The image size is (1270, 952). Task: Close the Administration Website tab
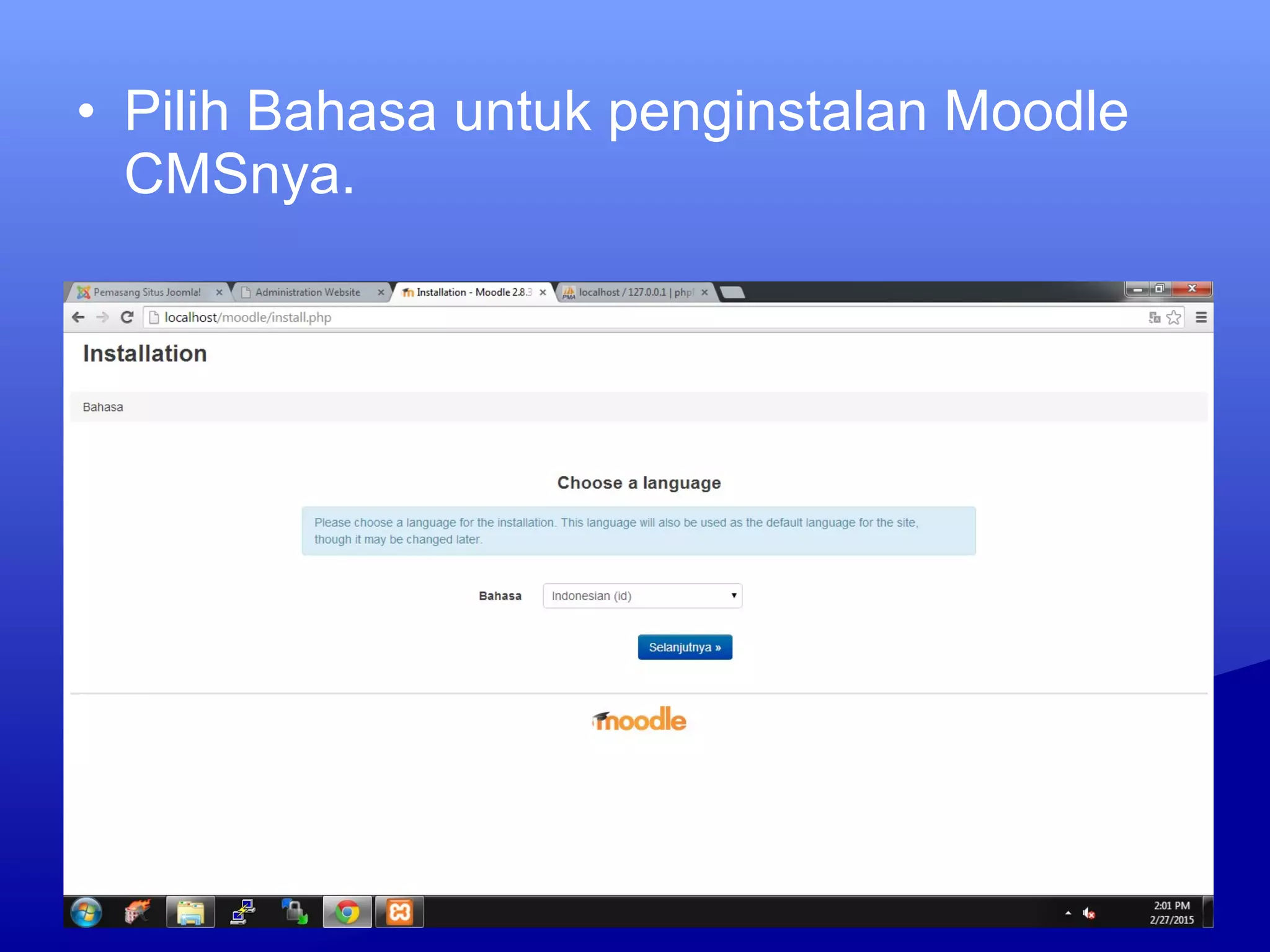(381, 293)
